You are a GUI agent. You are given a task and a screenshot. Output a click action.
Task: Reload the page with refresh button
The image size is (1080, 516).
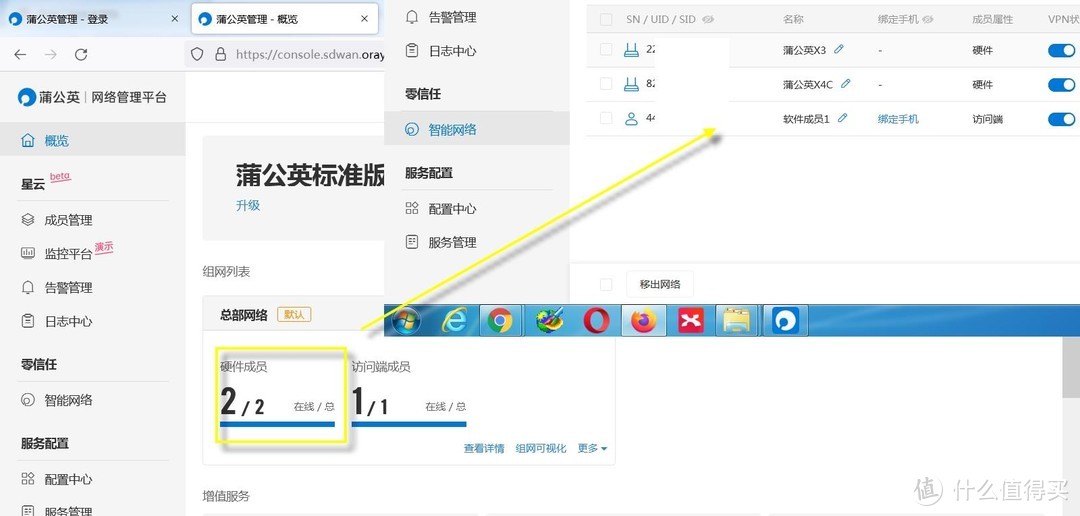[81, 54]
